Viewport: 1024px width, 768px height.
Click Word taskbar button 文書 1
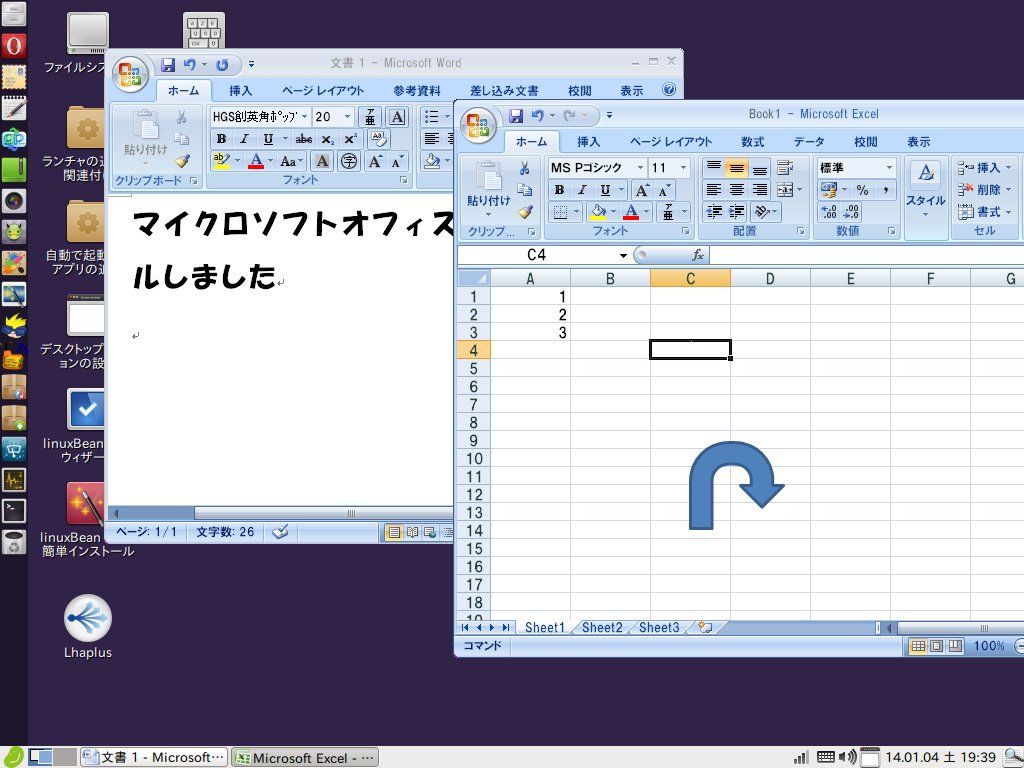click(x=154, y=758)
